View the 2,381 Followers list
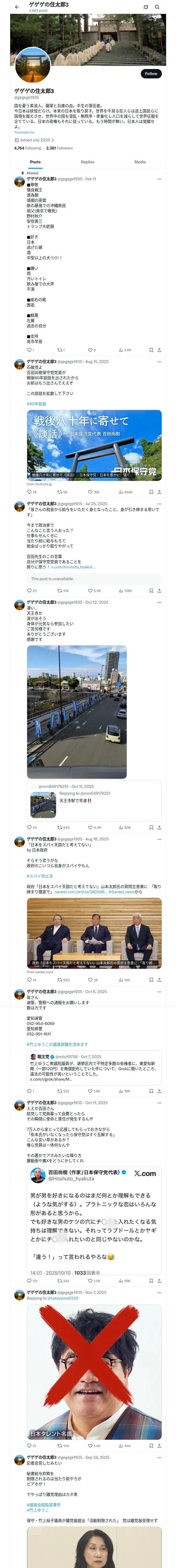Image resolution: width=176 pixels, height=1568 pixels. pos(59,148)
